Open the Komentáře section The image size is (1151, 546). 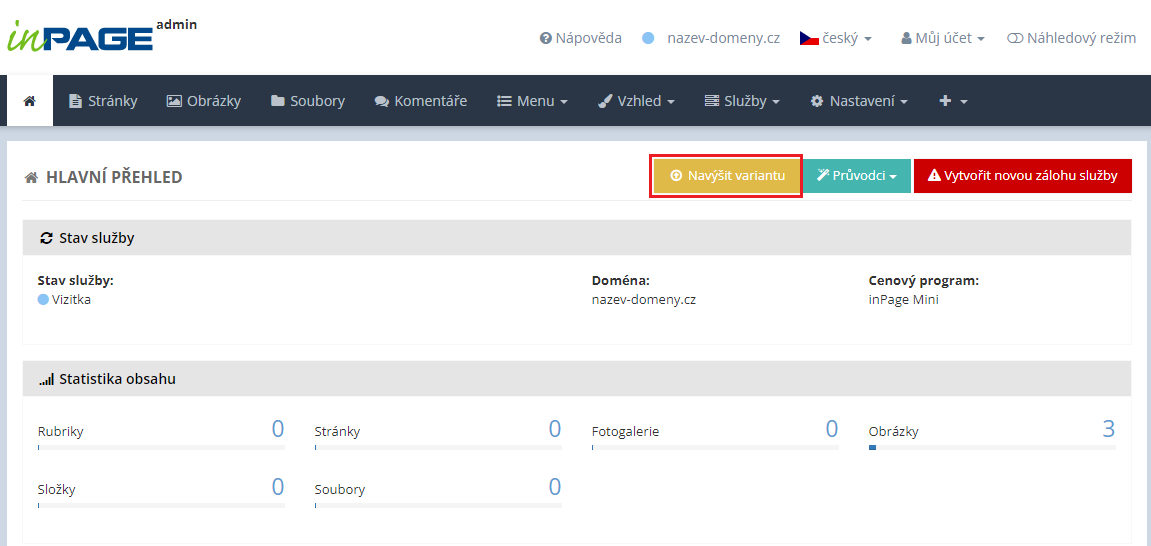[421, 101]
